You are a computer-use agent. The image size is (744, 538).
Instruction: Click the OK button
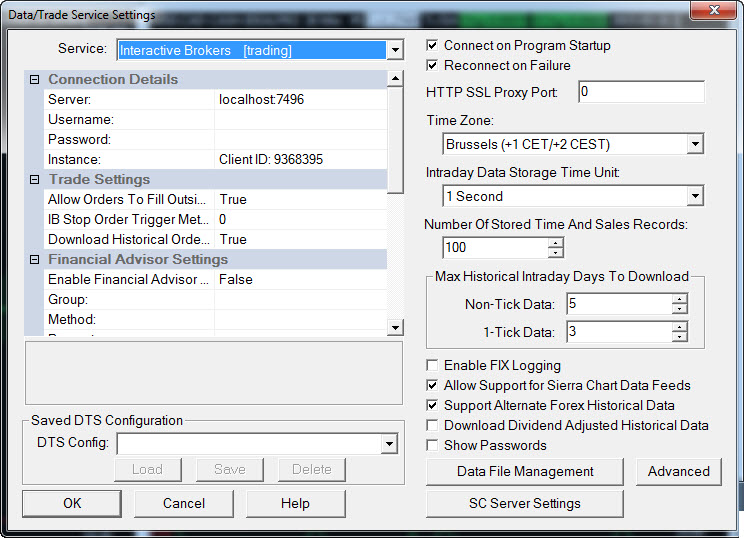coord(72,503)
